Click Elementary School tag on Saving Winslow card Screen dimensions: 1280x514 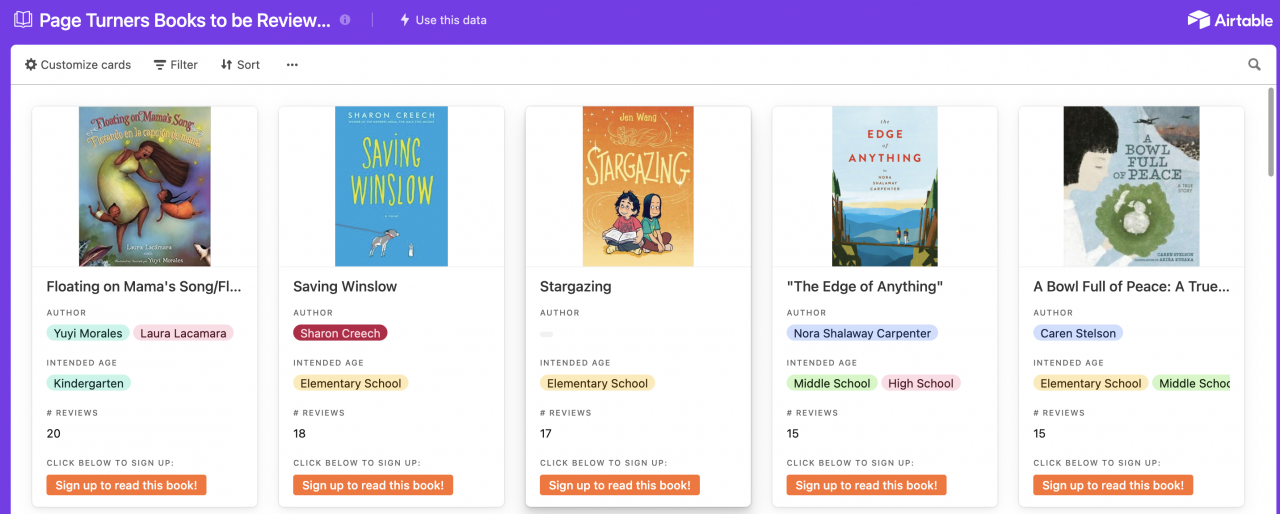351,383
